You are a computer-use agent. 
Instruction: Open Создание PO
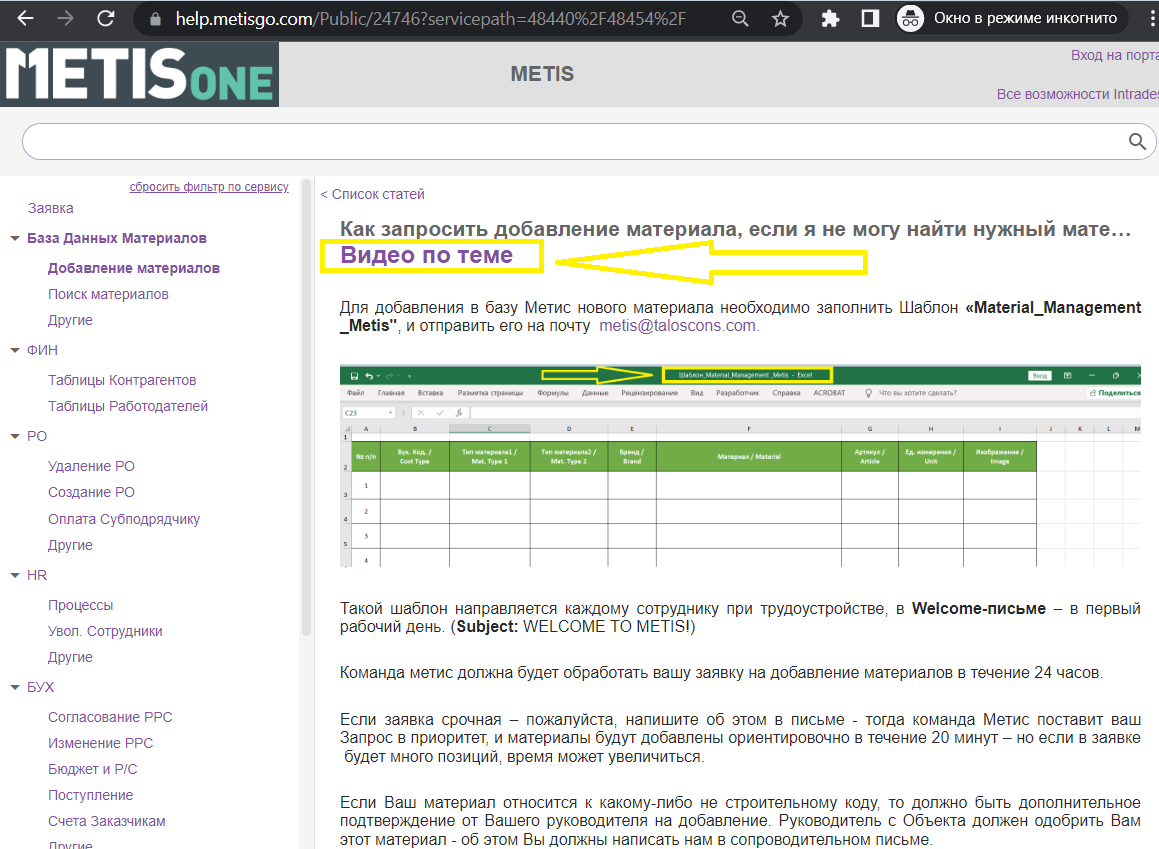point(92,492)
